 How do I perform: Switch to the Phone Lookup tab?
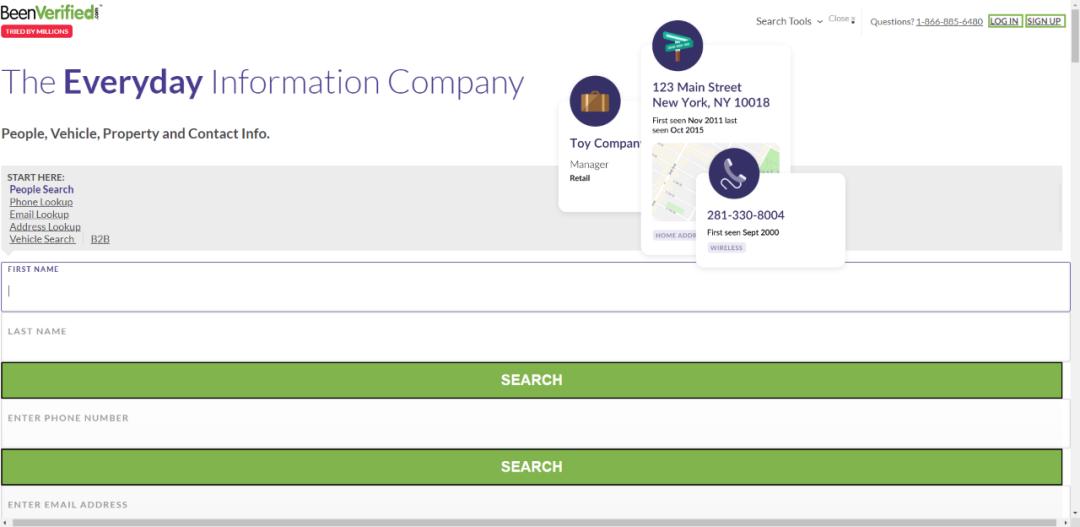point(41,202)
